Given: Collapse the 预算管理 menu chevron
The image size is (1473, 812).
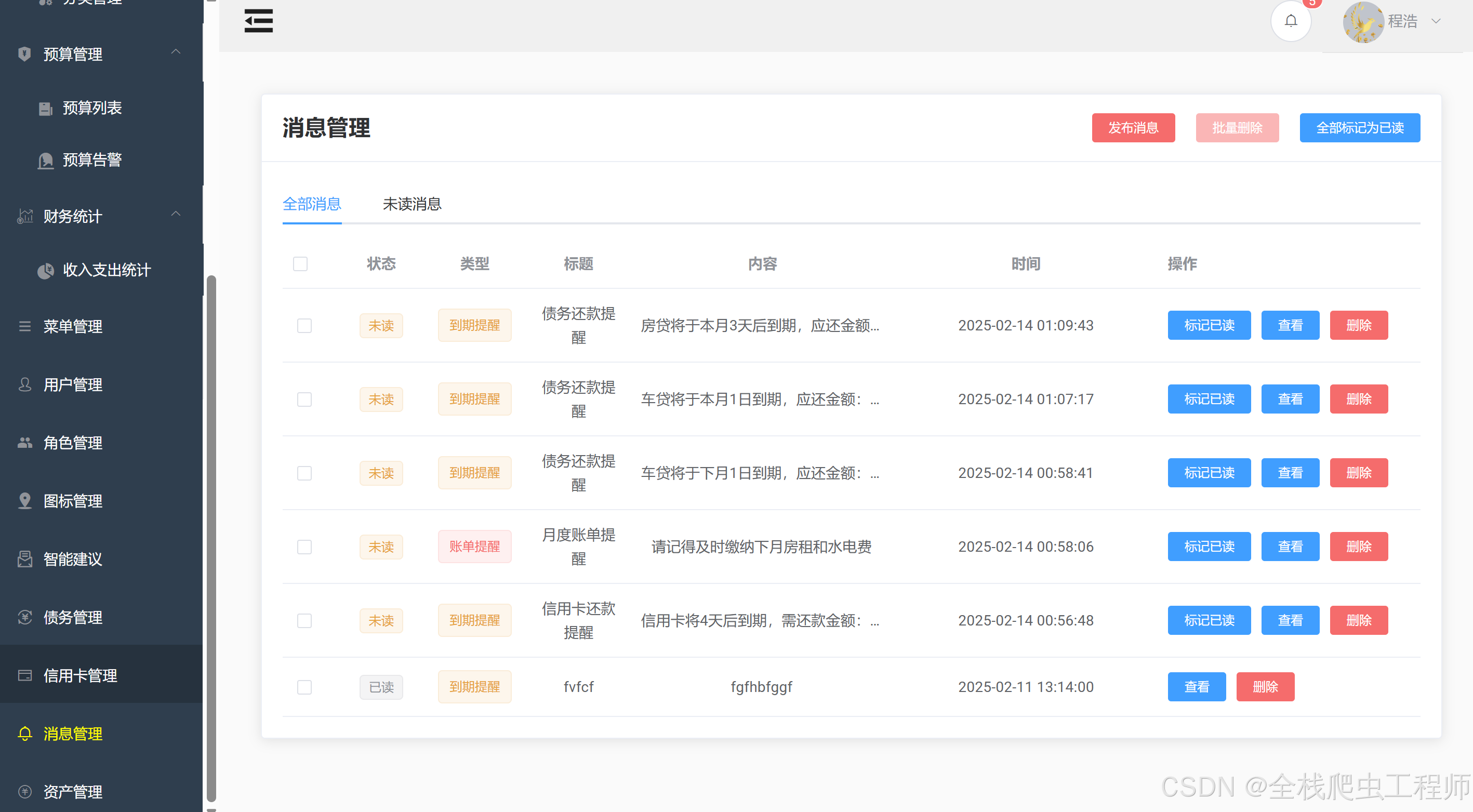Looking at the screenshot, I should 176,52.
